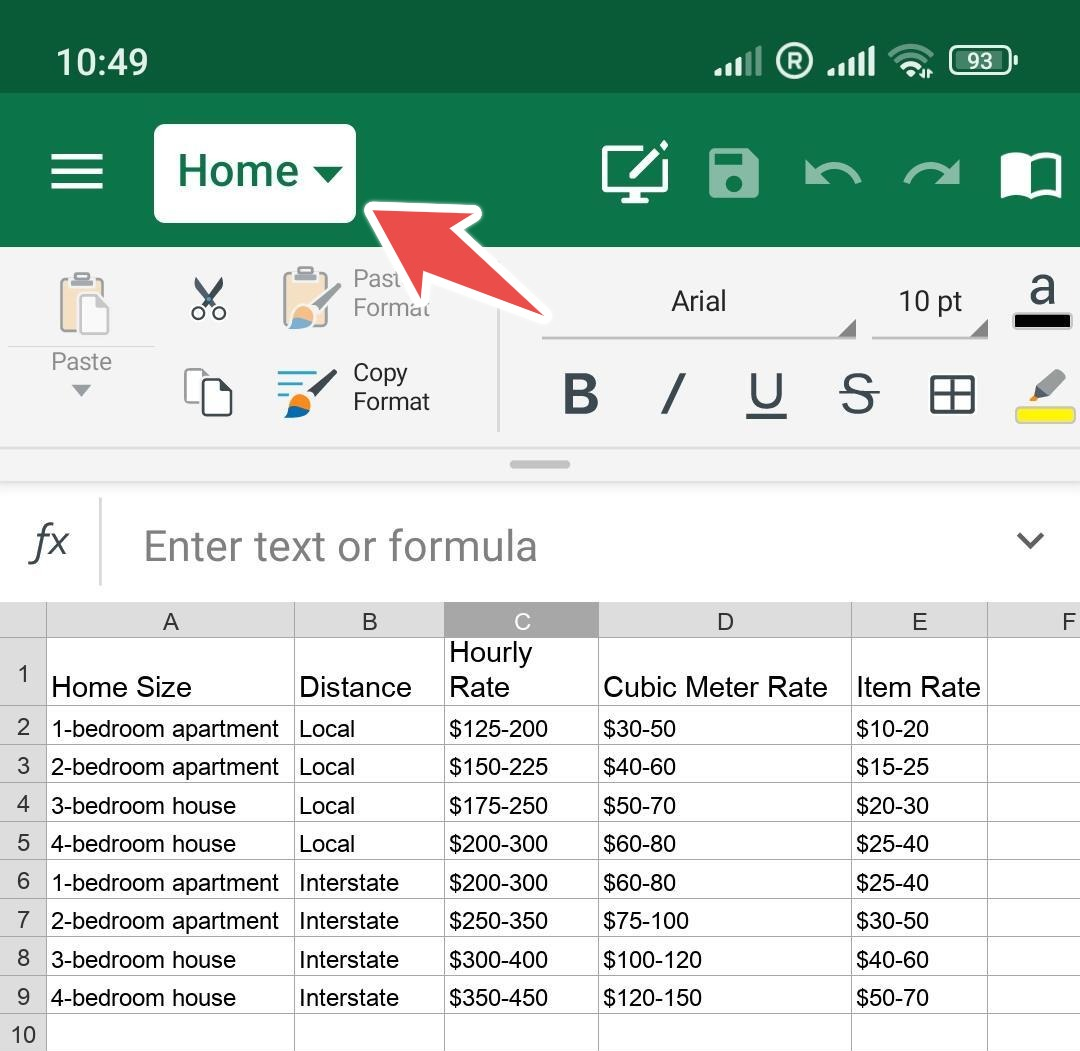
Task: Open the hamburger navigation menu
Action: tap(76, 171)
